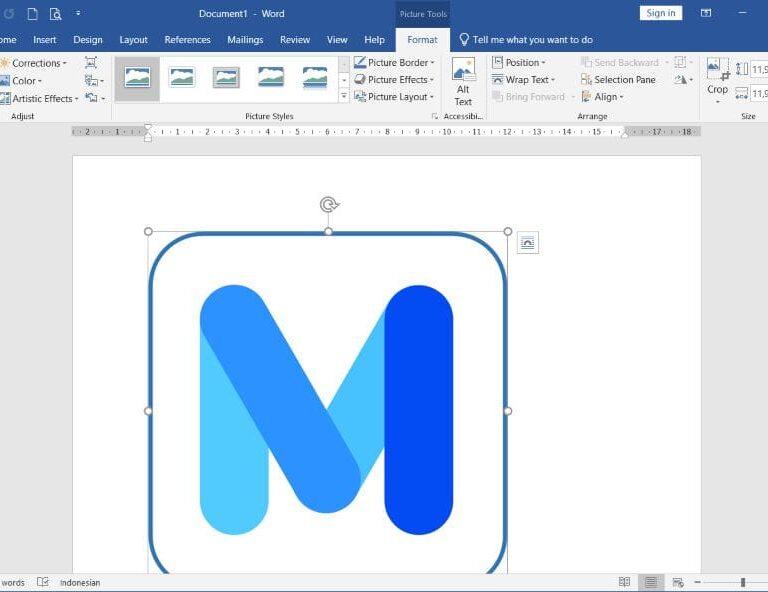The image size is (768, 592).
Task: Switch to Web Layout view
Action: (x=677, y=582)
